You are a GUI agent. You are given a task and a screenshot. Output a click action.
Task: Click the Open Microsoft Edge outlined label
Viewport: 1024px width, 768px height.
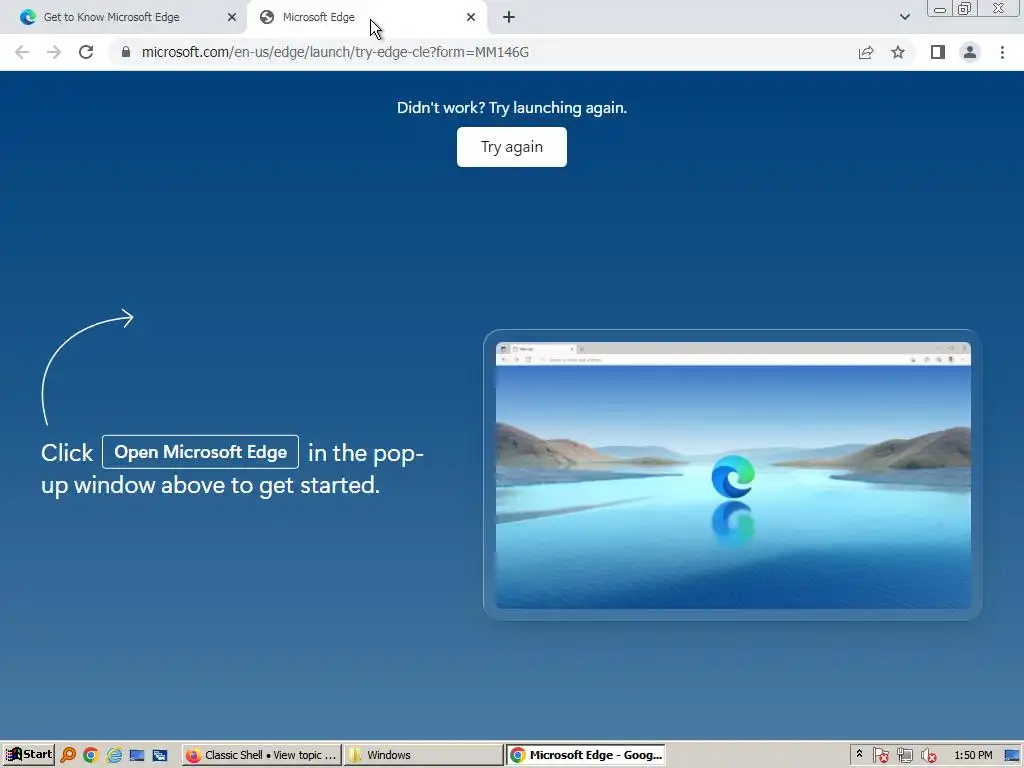[200, 452]
